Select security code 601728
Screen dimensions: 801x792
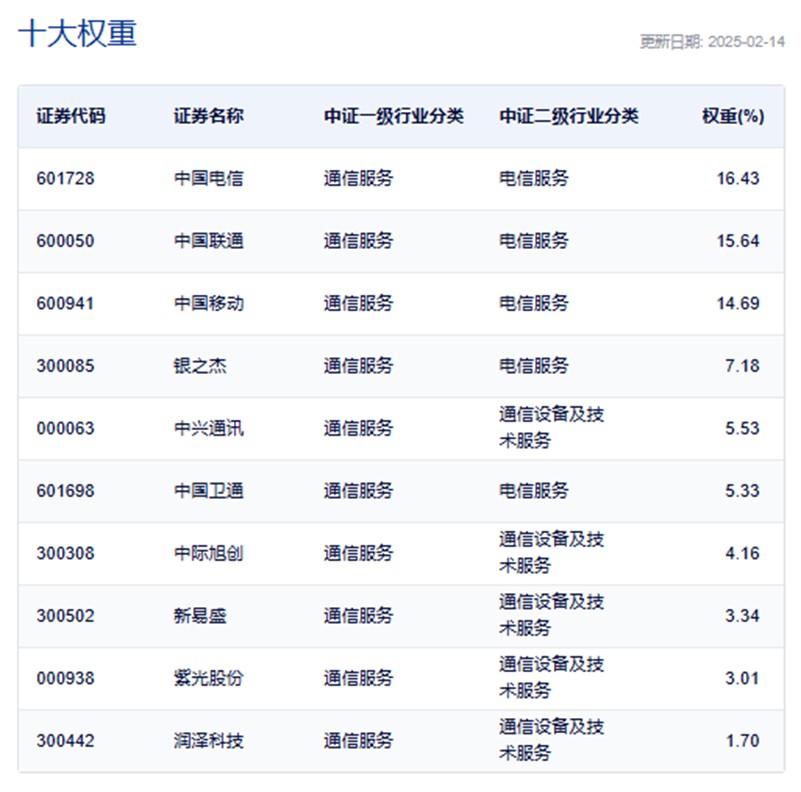(x=65, y=178)
